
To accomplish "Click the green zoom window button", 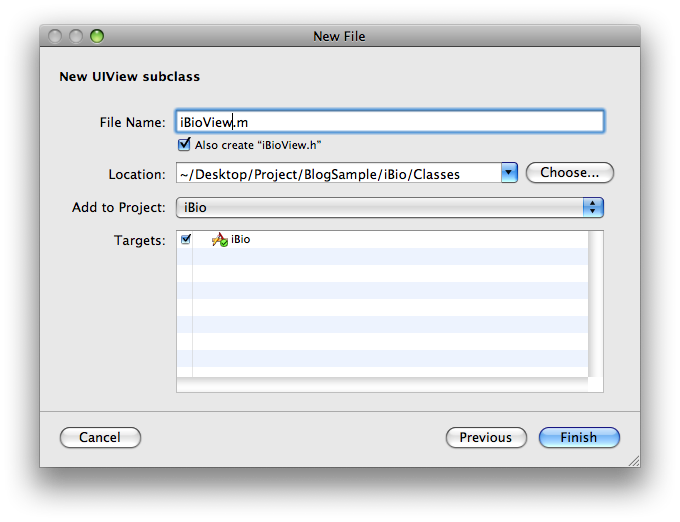I will (97, 36).
